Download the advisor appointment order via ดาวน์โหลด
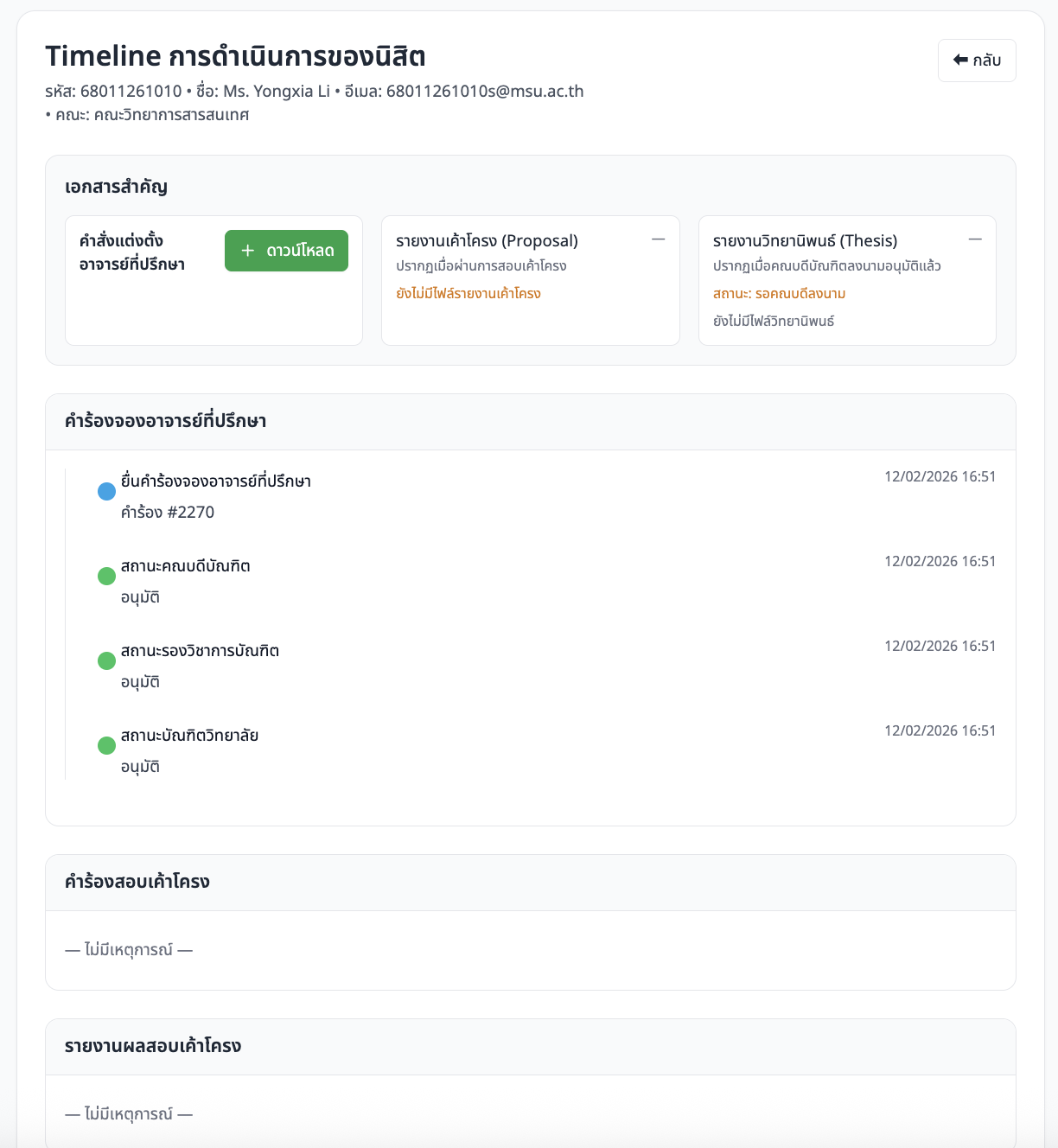 coord(286,251)
